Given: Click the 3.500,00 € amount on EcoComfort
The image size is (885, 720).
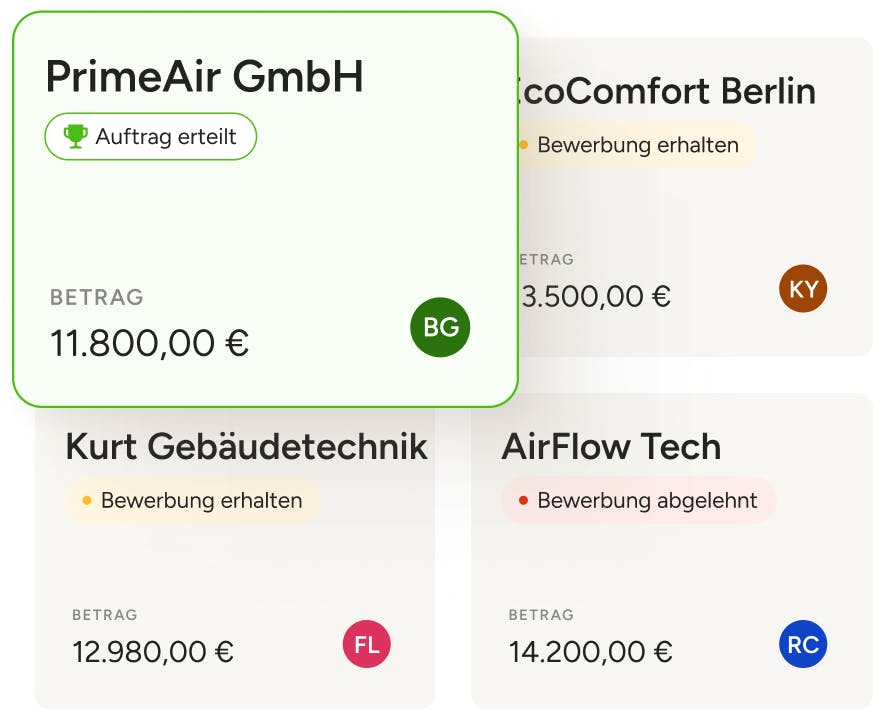Looking at the screenshot, I should (595, 296).
